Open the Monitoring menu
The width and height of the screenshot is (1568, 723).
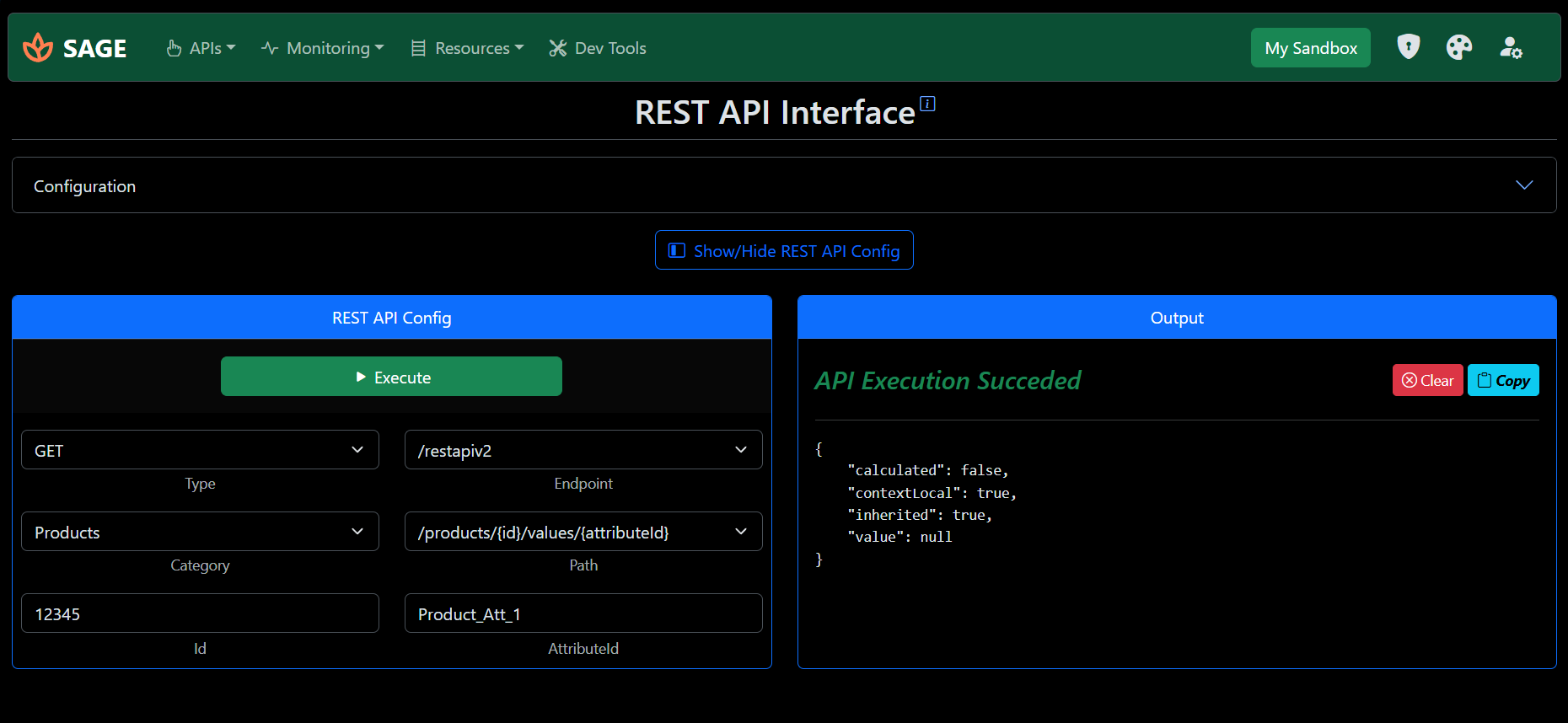(322, 48)
